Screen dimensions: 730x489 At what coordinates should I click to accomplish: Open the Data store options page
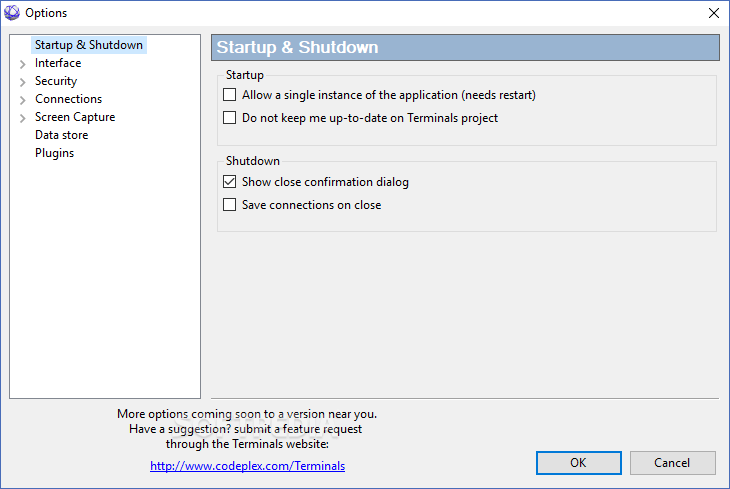[61, 135]
